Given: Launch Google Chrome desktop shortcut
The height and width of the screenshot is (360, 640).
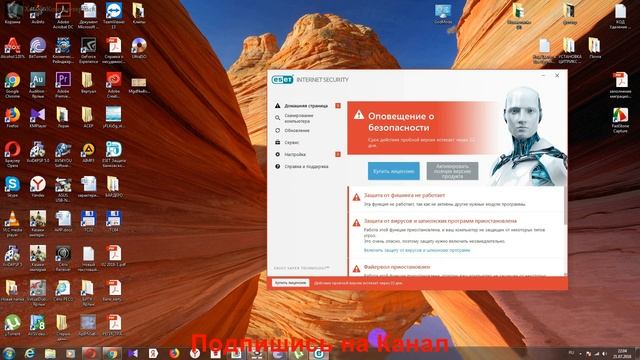Looking at the screenshot, I should click(x=12, y=85).
